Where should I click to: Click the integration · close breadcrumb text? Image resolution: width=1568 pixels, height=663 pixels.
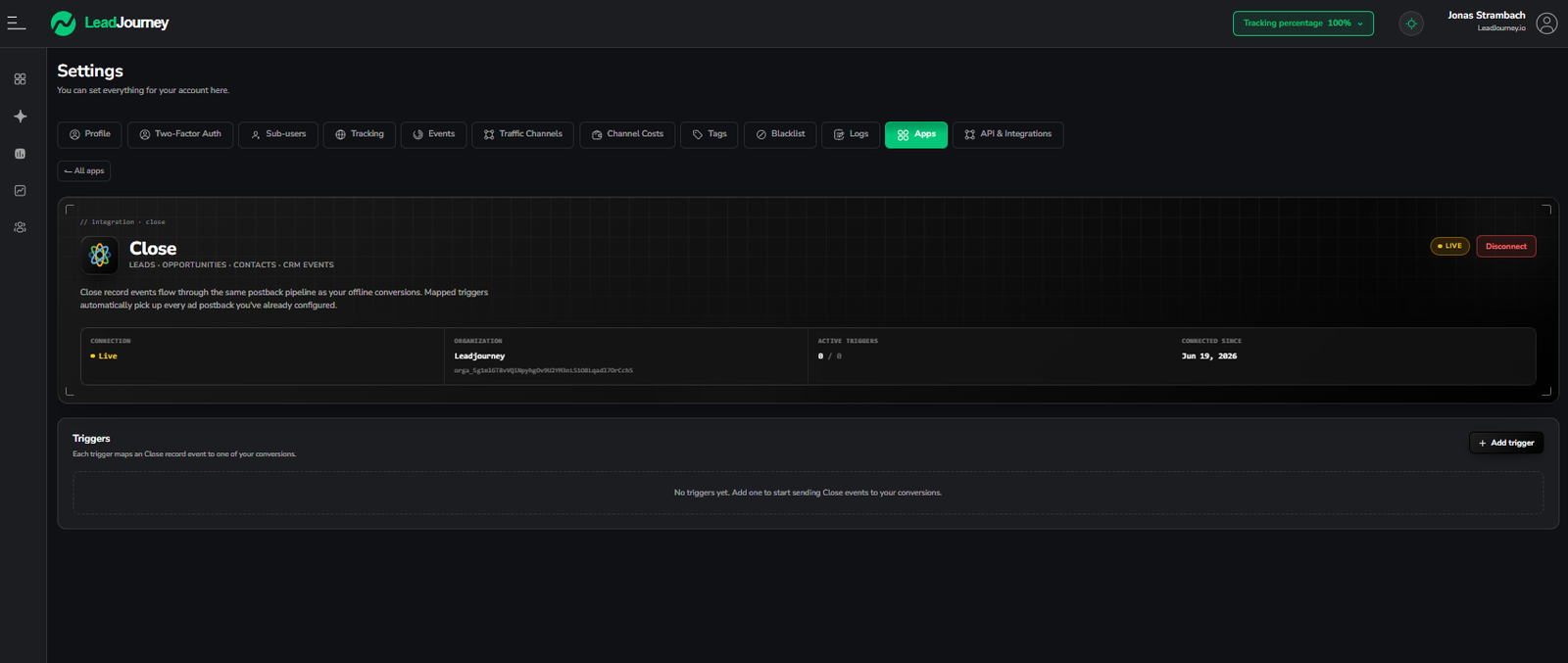pos(122,222)
